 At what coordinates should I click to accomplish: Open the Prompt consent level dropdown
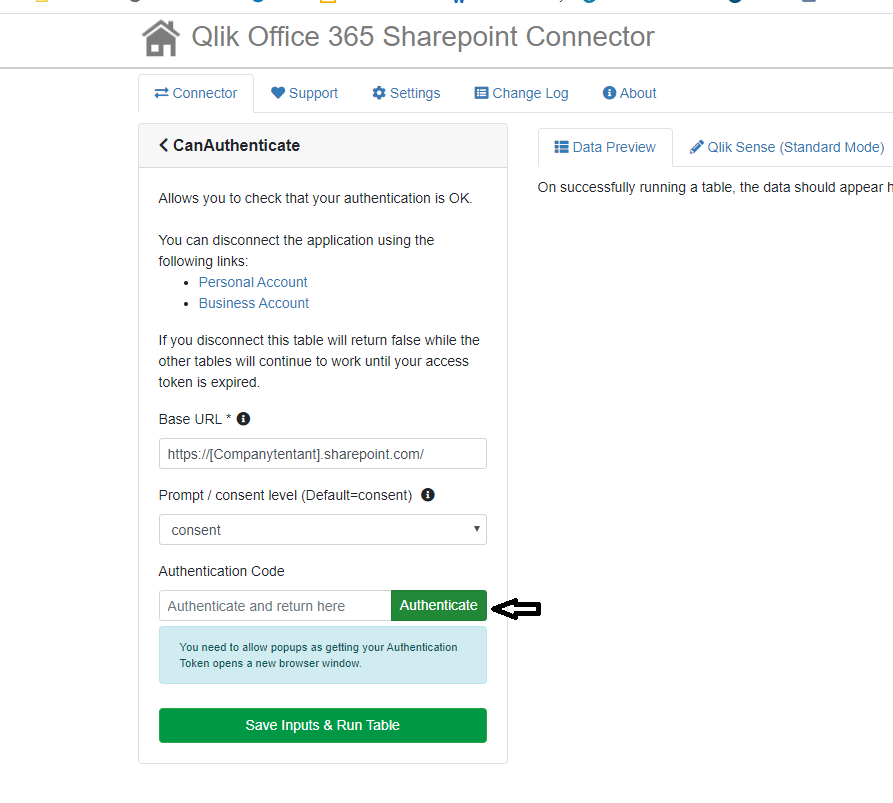pos(477,529)
